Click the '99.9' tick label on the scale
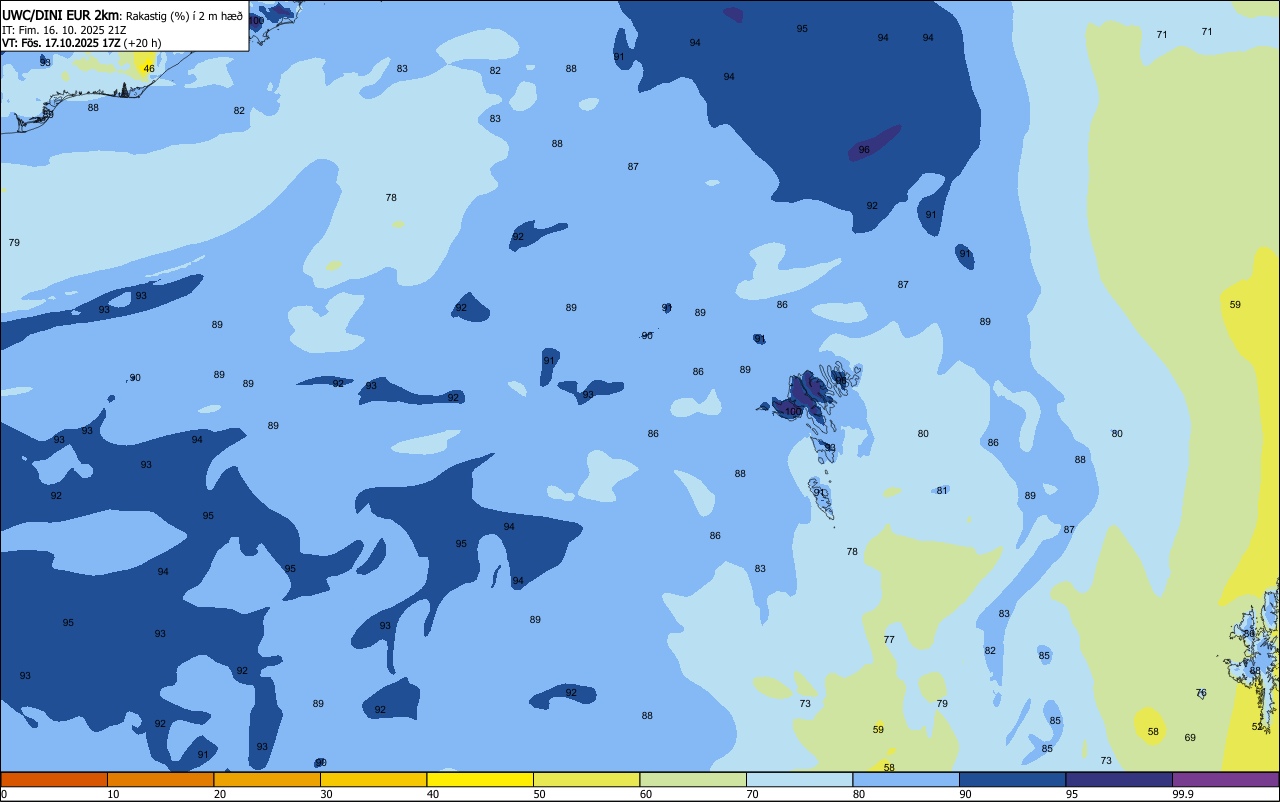The image size is (1280, 802). [x=1183, y=794]
